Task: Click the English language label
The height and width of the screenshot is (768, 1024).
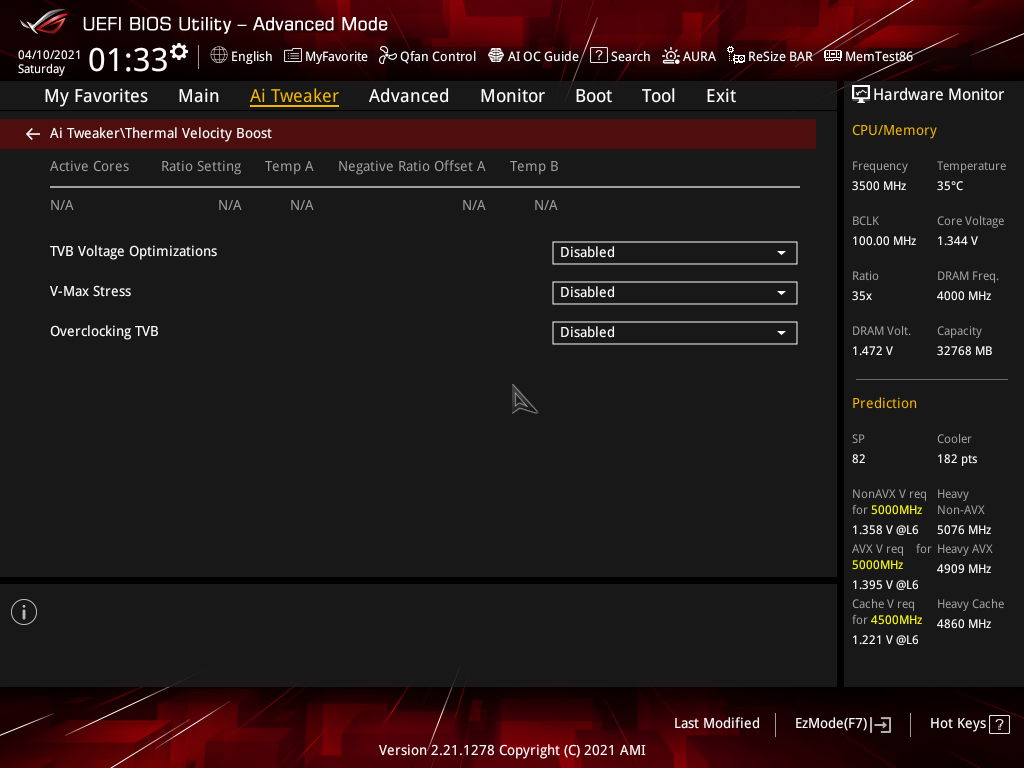Action: click(251, 57)
